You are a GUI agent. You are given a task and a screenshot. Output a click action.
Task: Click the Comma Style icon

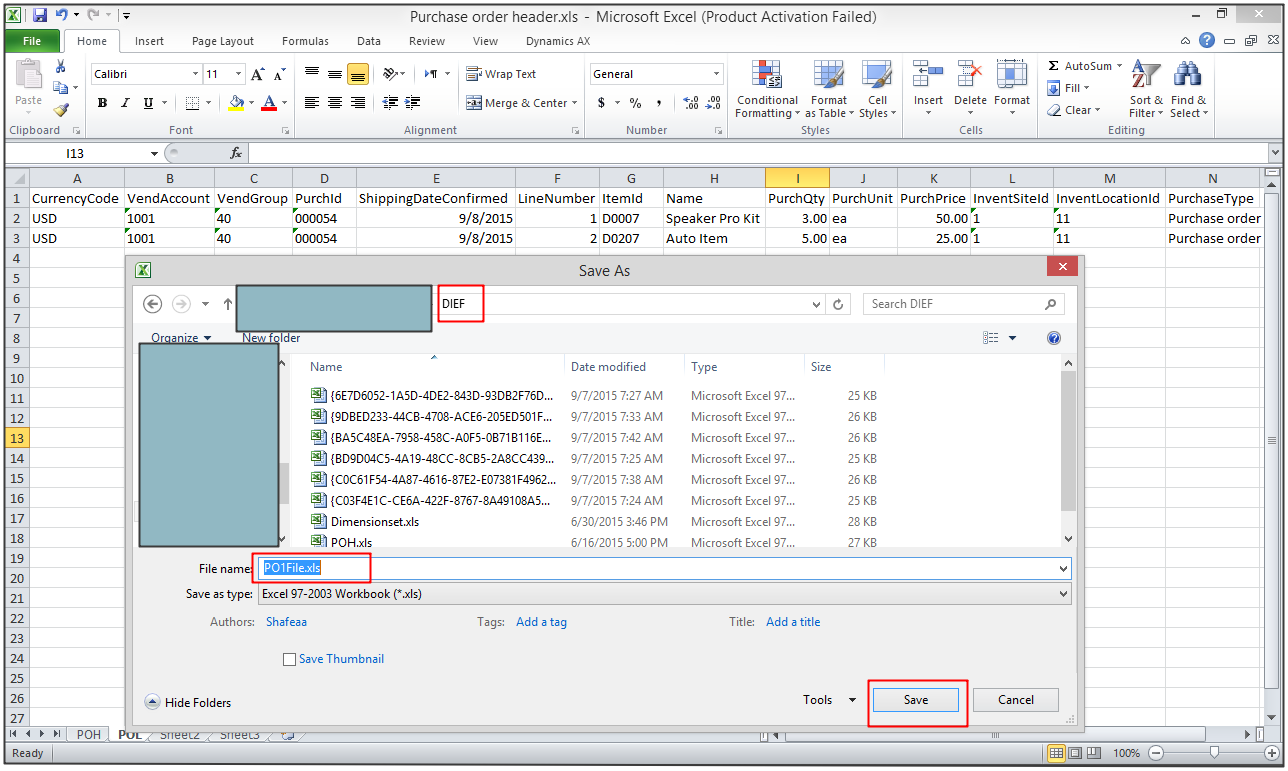661,103
